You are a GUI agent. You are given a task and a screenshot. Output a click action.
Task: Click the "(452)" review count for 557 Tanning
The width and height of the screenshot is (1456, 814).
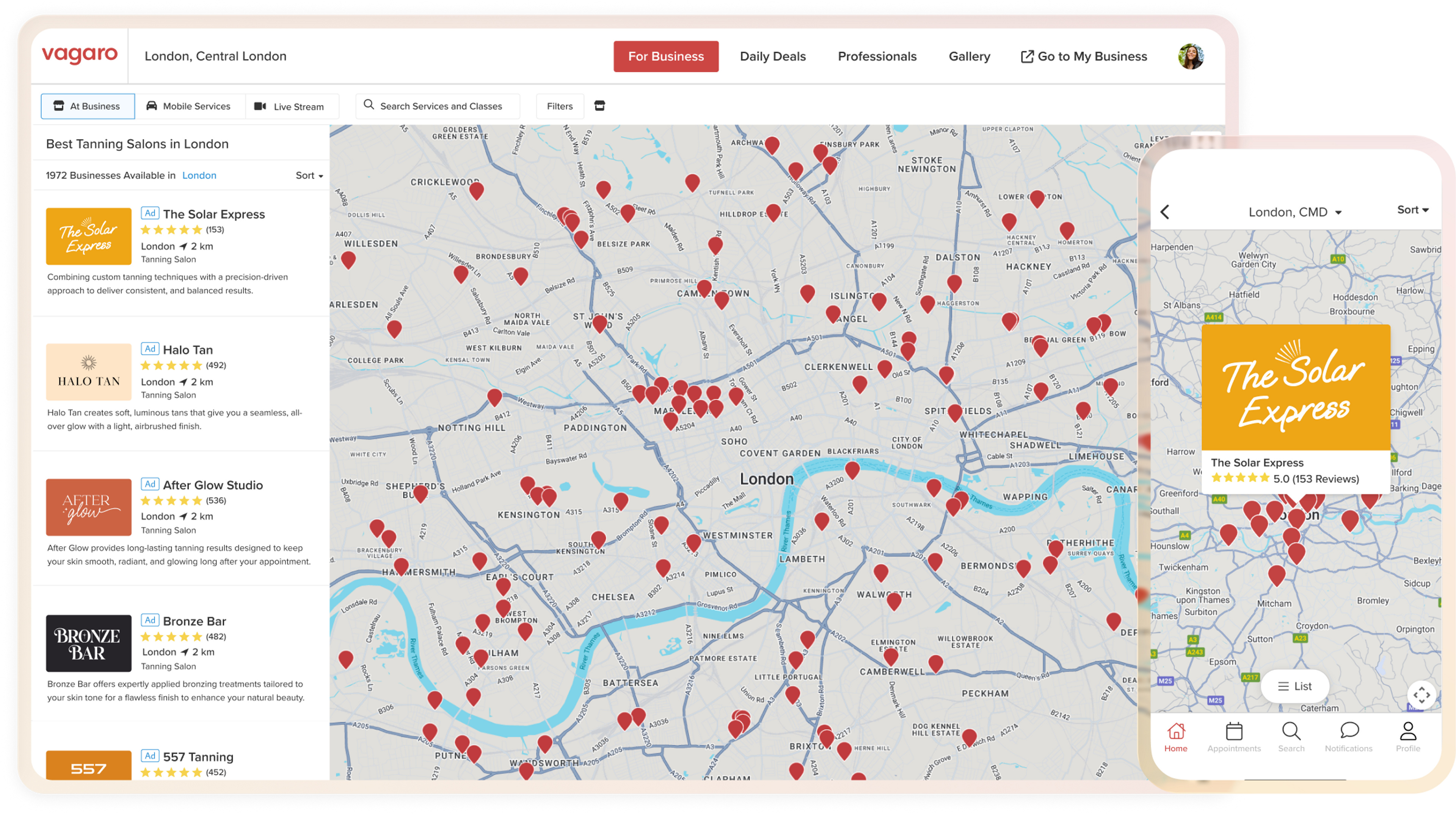(x=216, y=772)
